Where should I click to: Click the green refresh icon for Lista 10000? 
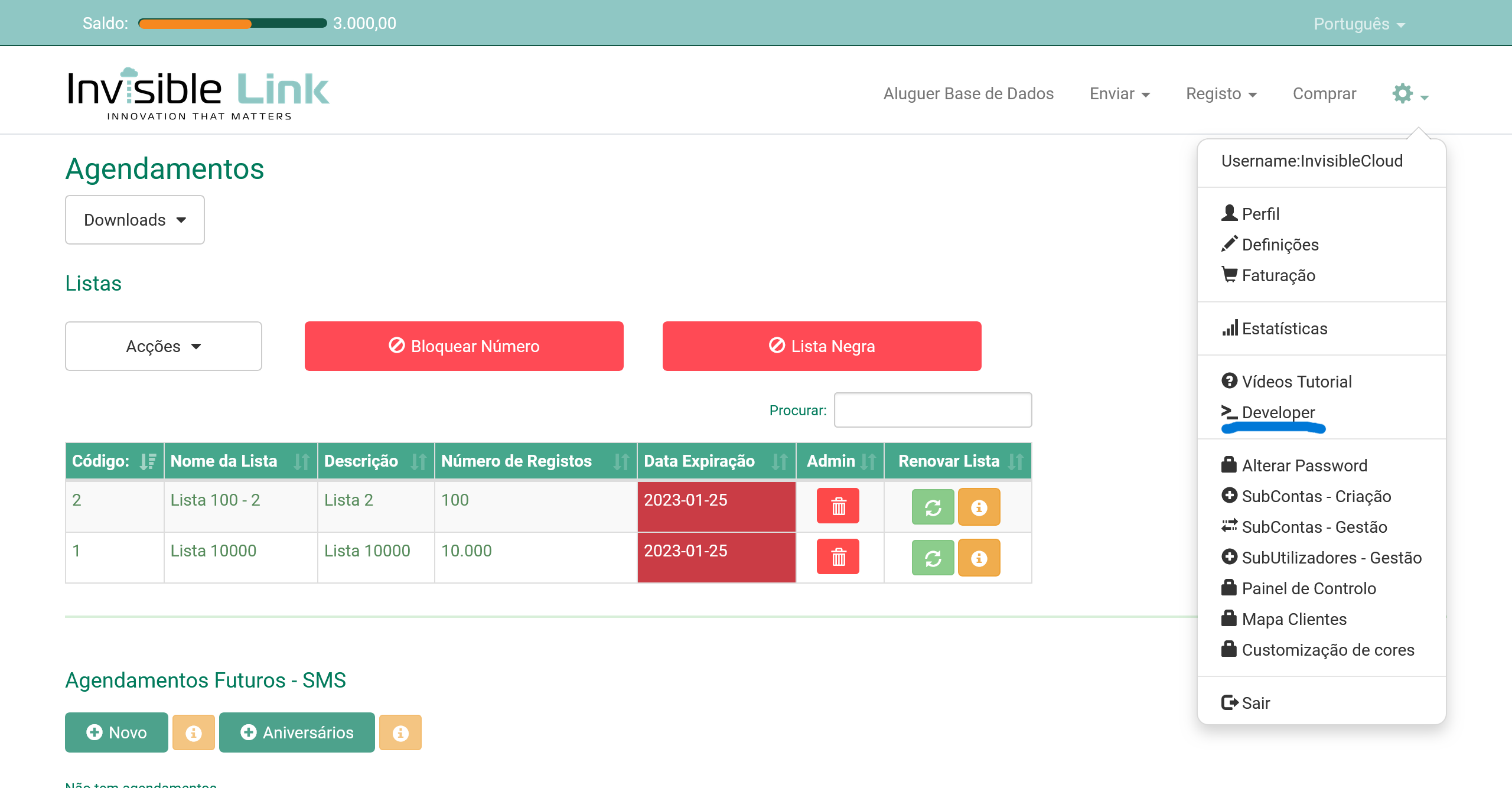coord(933,557)
